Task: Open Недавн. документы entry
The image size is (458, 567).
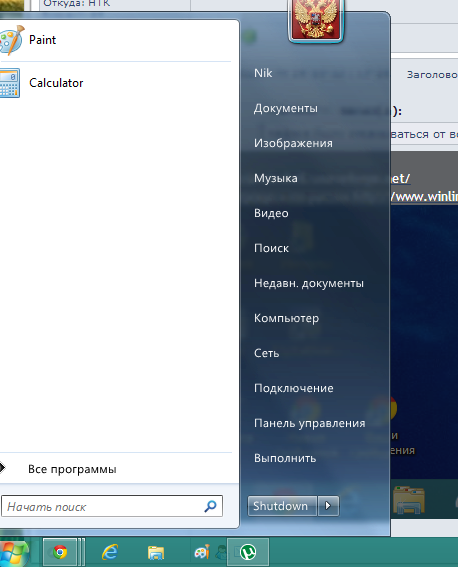Action: (309, 283)
